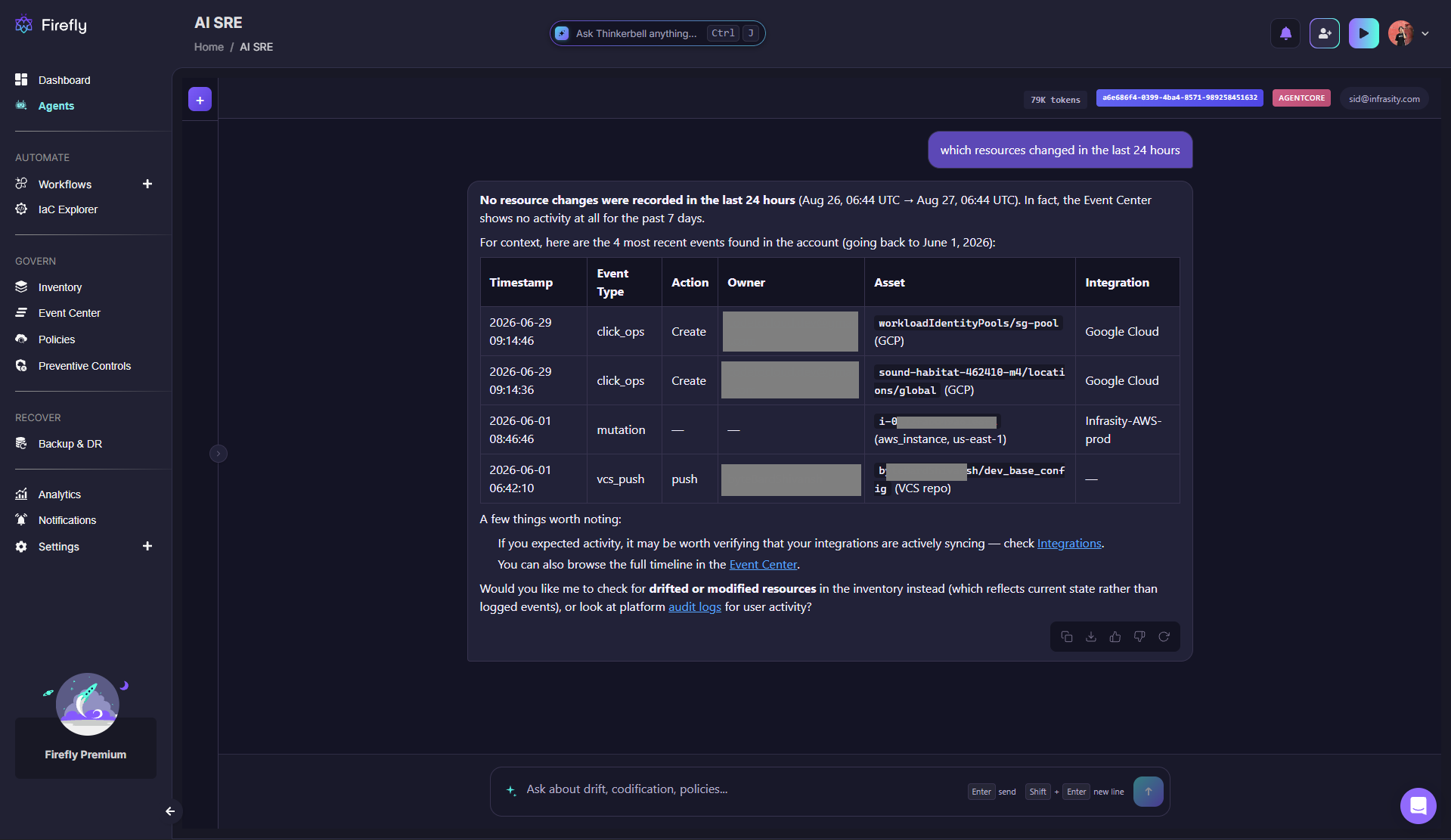
Task: Click the play tutorial button
Action: [x=1363, y=33]
